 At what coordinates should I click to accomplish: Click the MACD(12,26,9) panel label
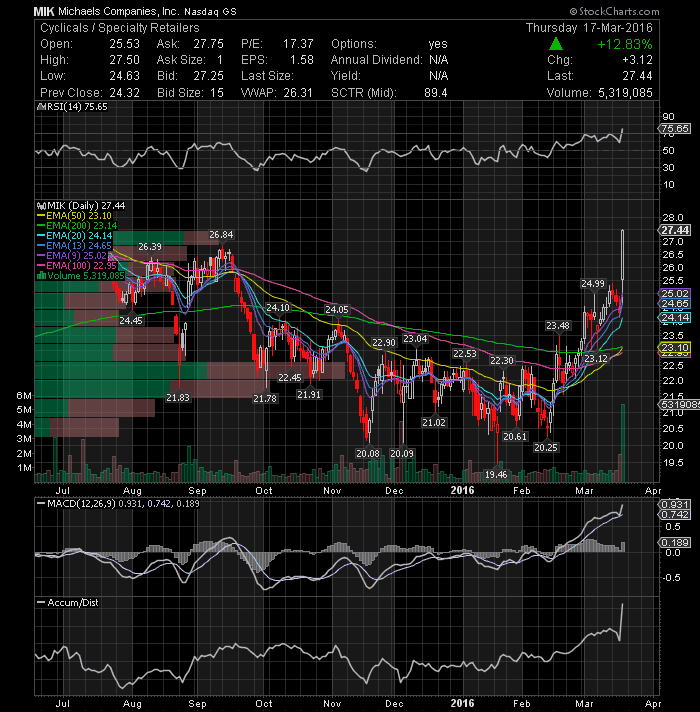pyautogui.click(x=76, y=504)
